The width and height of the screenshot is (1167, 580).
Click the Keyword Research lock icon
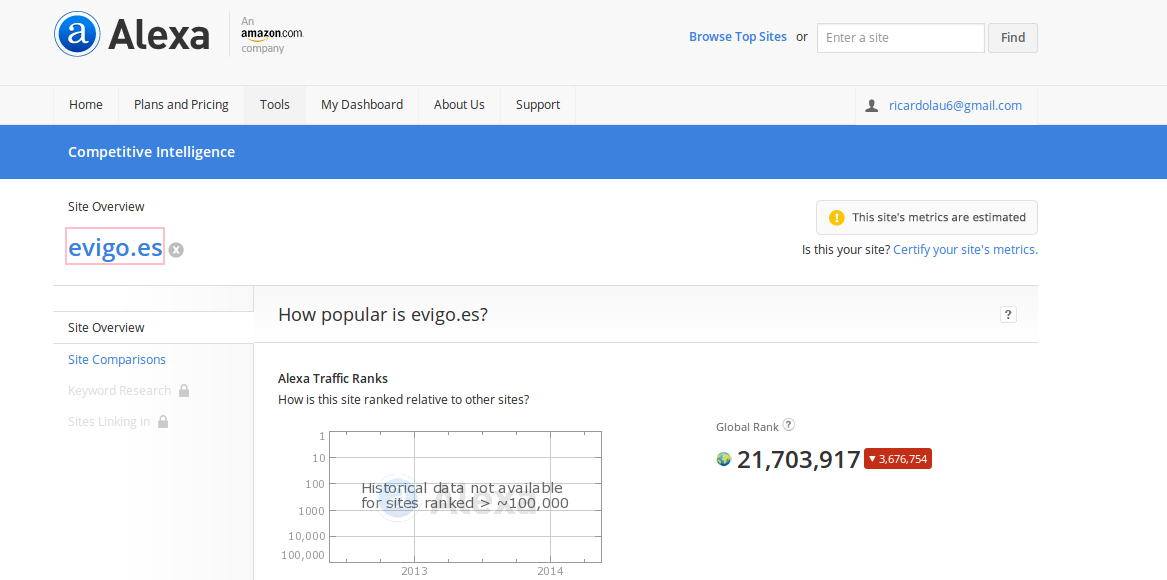pyautogui.click(x=184, y=390)
